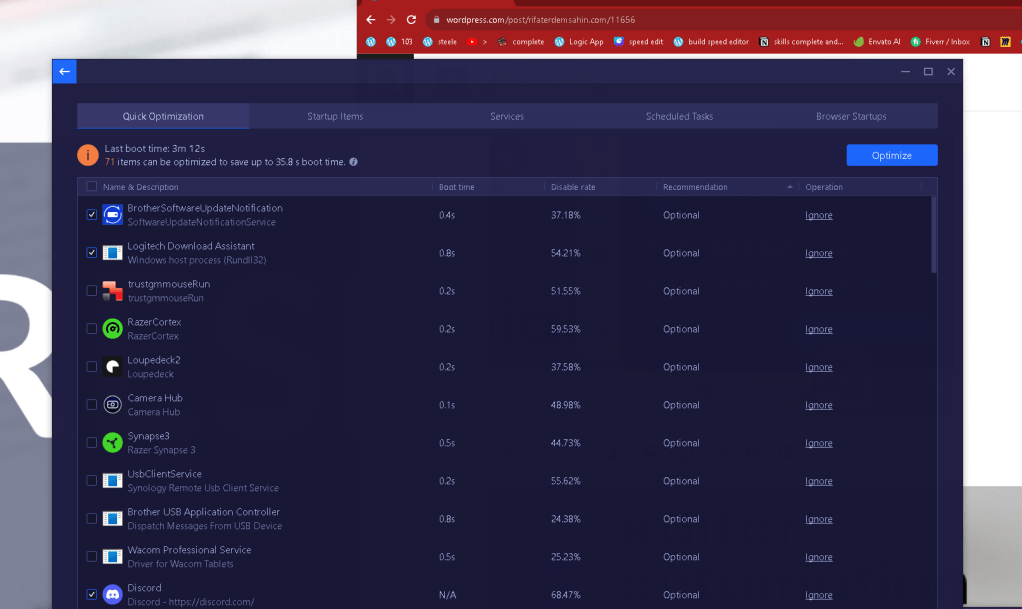Open the Services tab

click(x=507, y=116)
